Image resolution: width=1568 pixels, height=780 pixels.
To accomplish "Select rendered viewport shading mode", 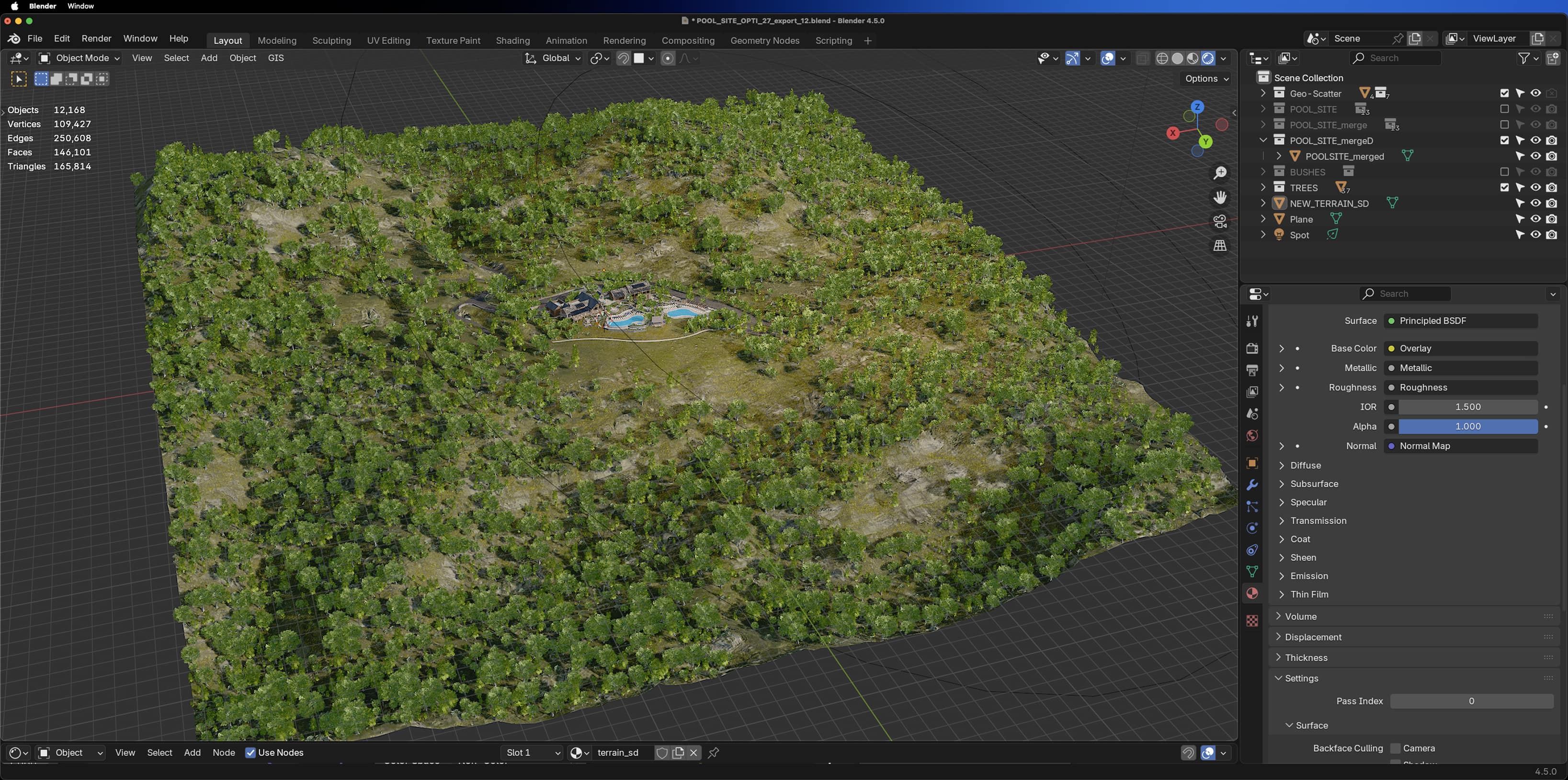I will 1208,58.
